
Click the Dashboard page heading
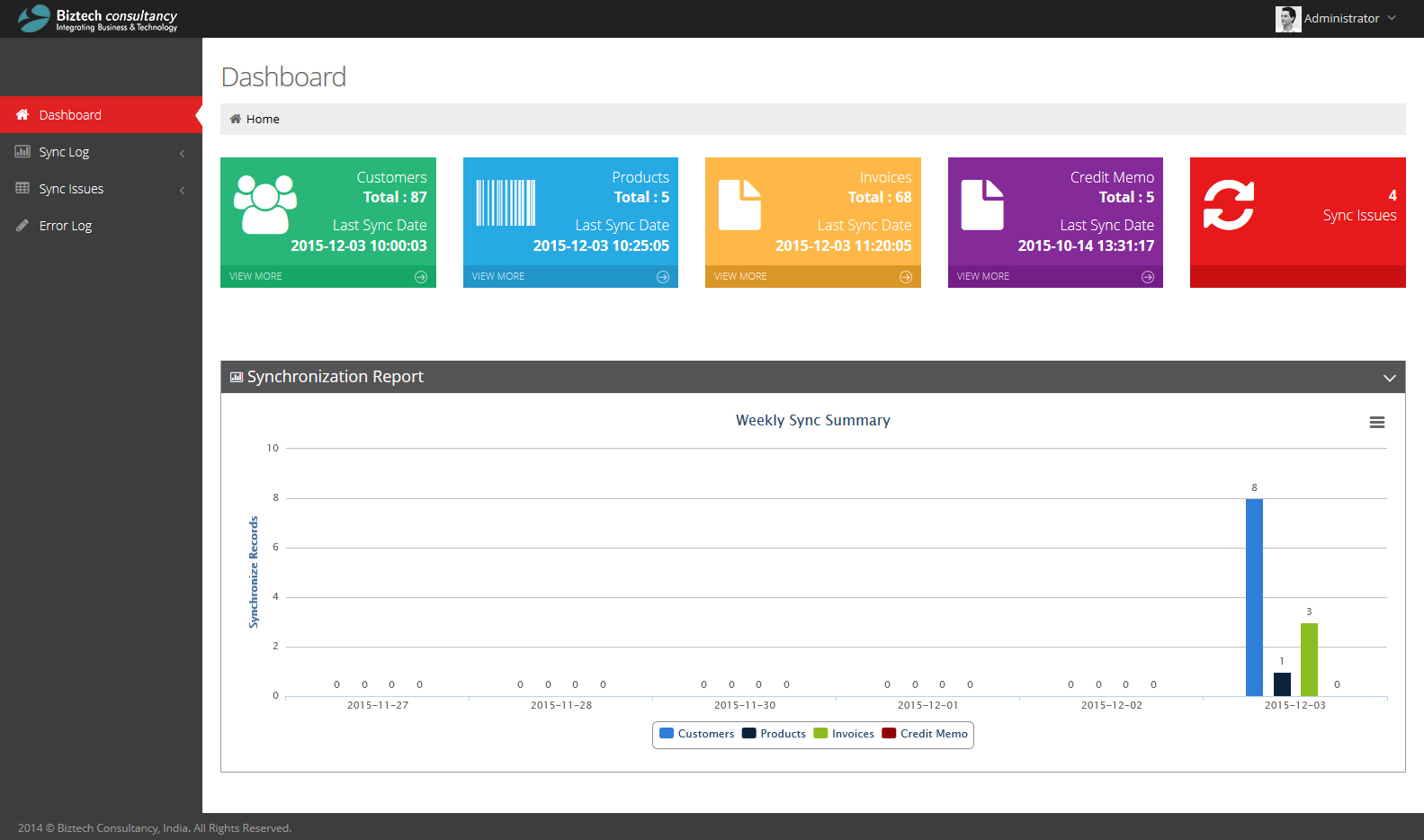pos(283,77)
